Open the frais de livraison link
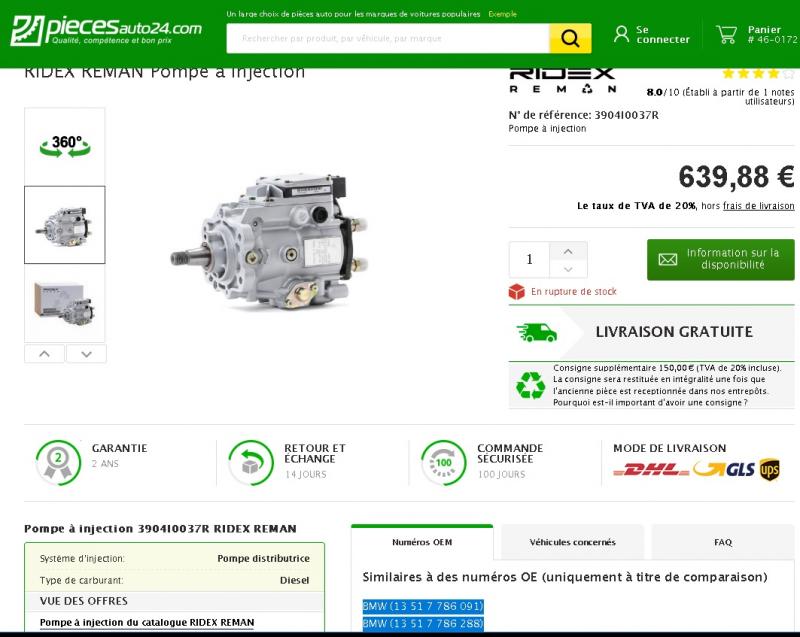800x637 pixels. [759, 206]
